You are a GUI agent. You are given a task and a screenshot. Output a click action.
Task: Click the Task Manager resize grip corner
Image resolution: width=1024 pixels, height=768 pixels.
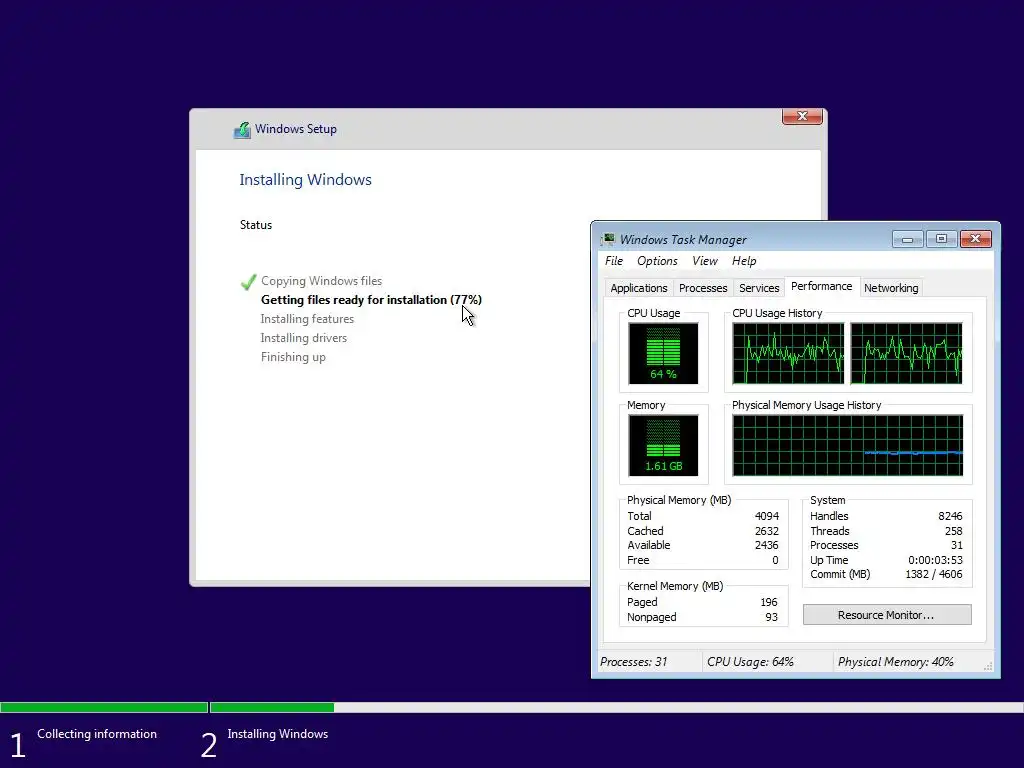988,666
